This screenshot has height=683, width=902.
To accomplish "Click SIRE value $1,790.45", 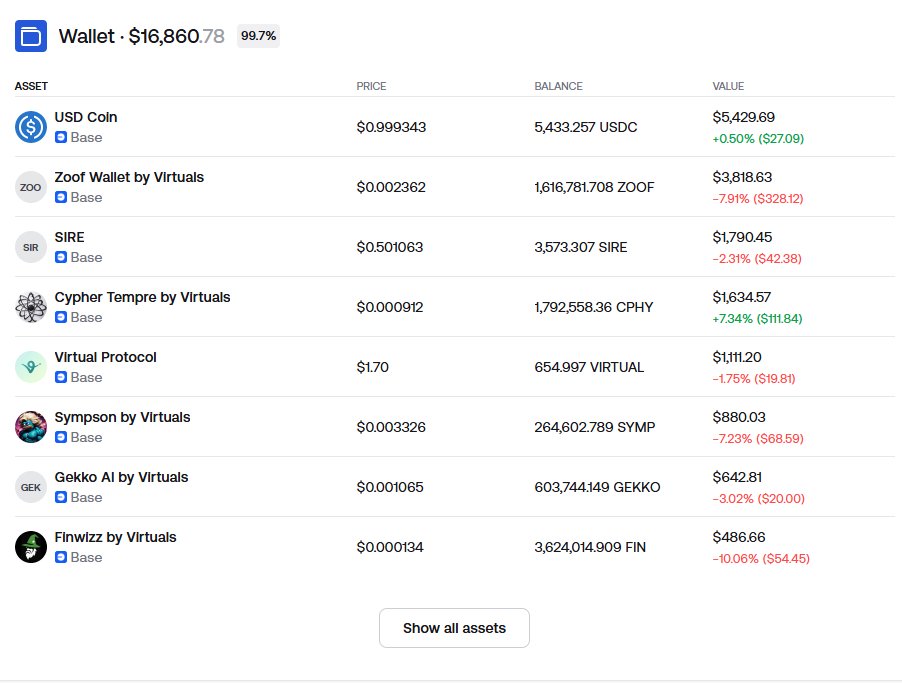I will (742, 237).
